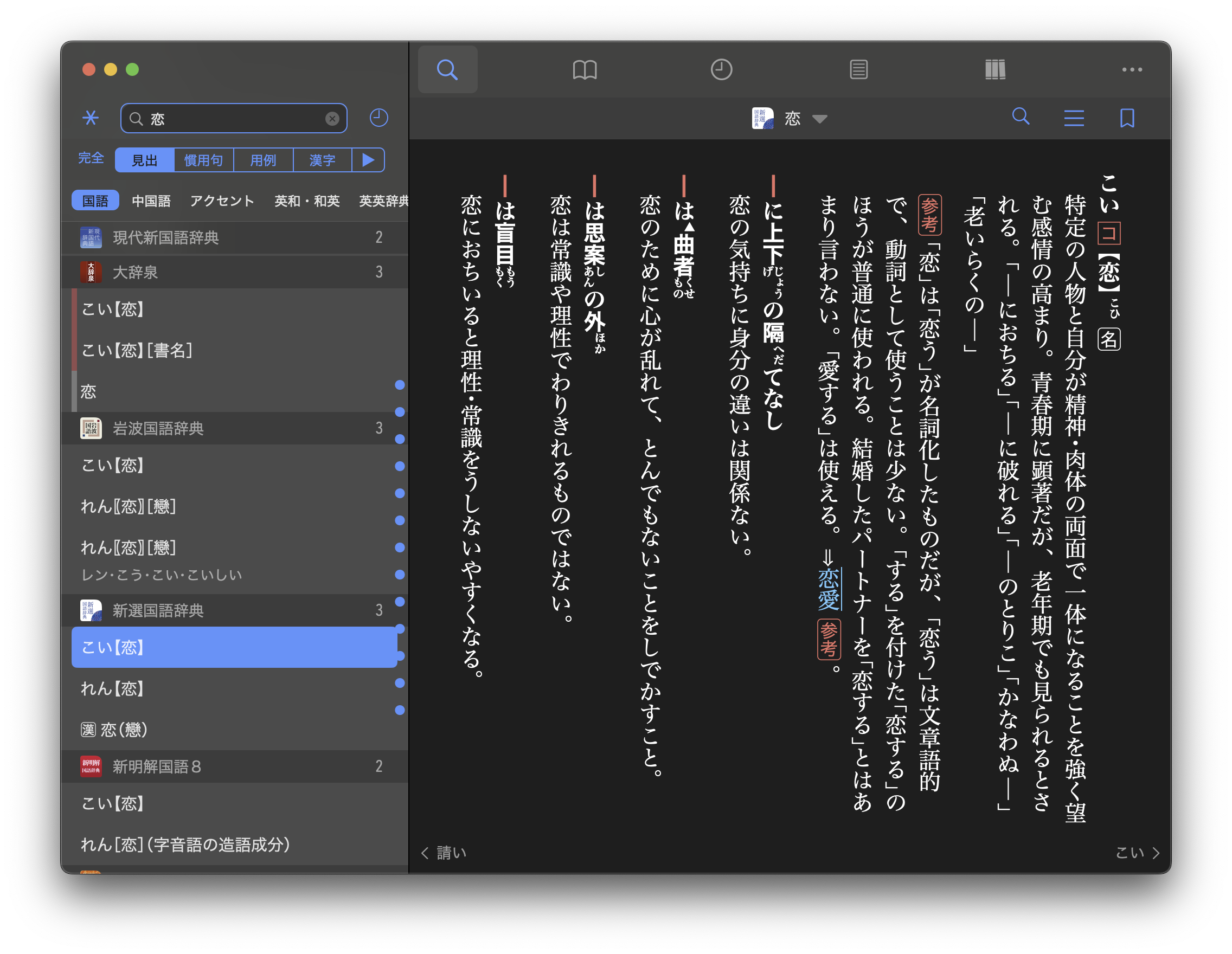
Task: Expand more search modes arrow
Action: [368, 160]
